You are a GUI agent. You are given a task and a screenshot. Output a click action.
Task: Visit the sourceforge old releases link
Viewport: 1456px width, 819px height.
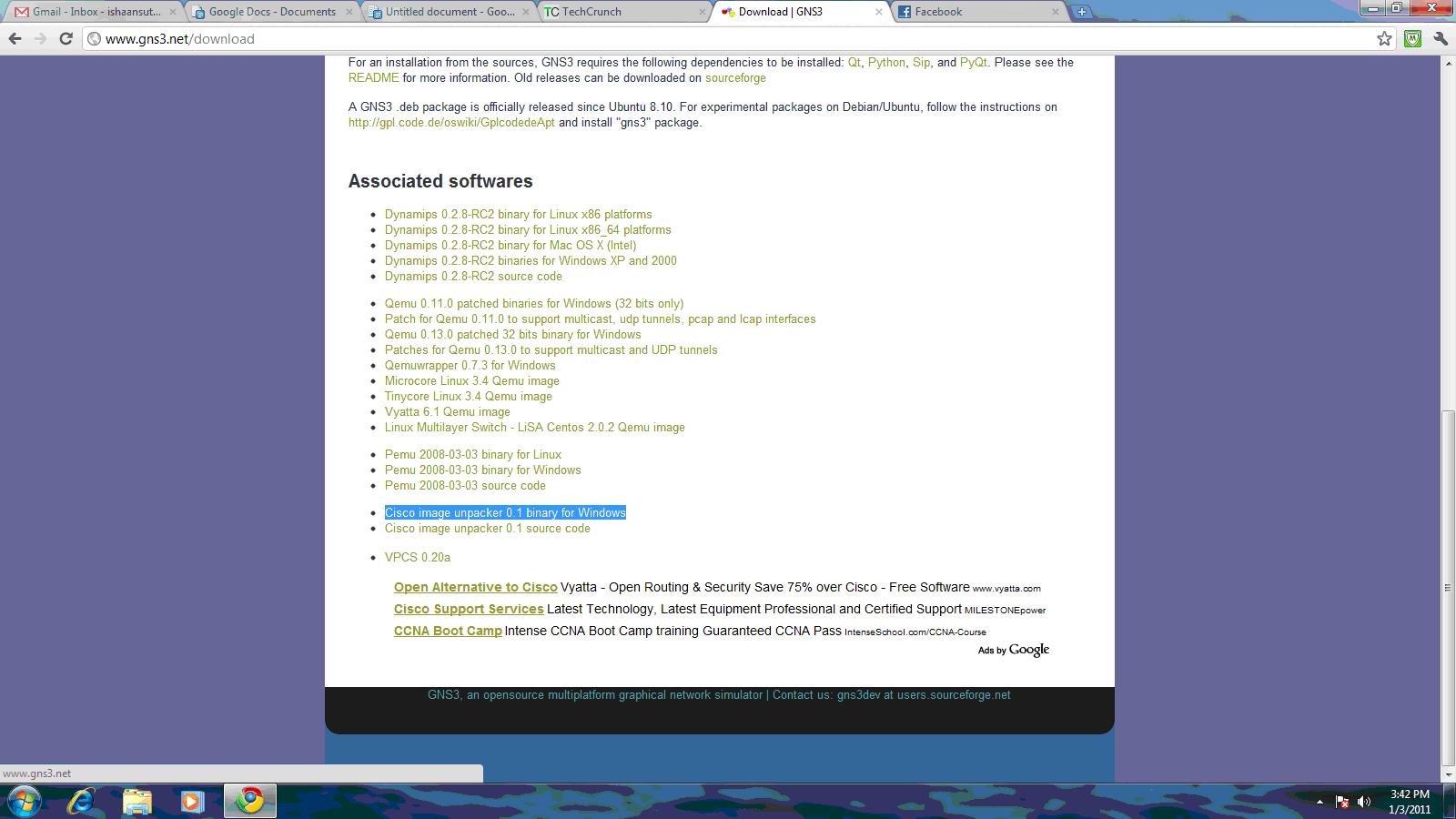[735, 77]
